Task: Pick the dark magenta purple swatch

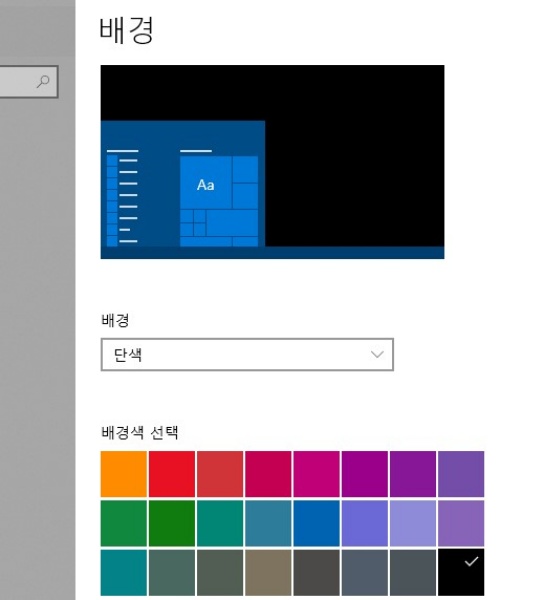Action: 365,474
